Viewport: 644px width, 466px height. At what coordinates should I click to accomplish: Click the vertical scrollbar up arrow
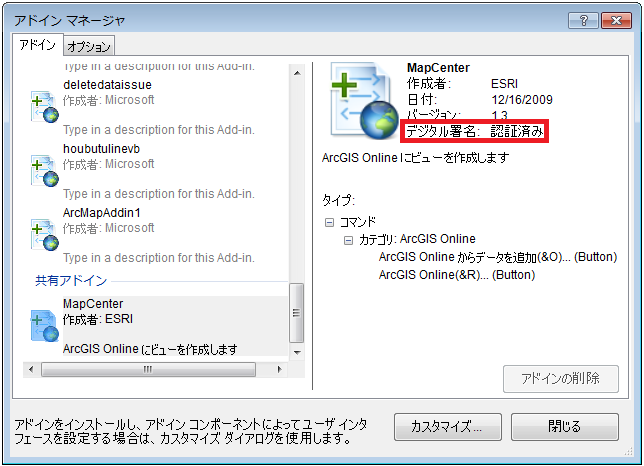pos(297,73)
